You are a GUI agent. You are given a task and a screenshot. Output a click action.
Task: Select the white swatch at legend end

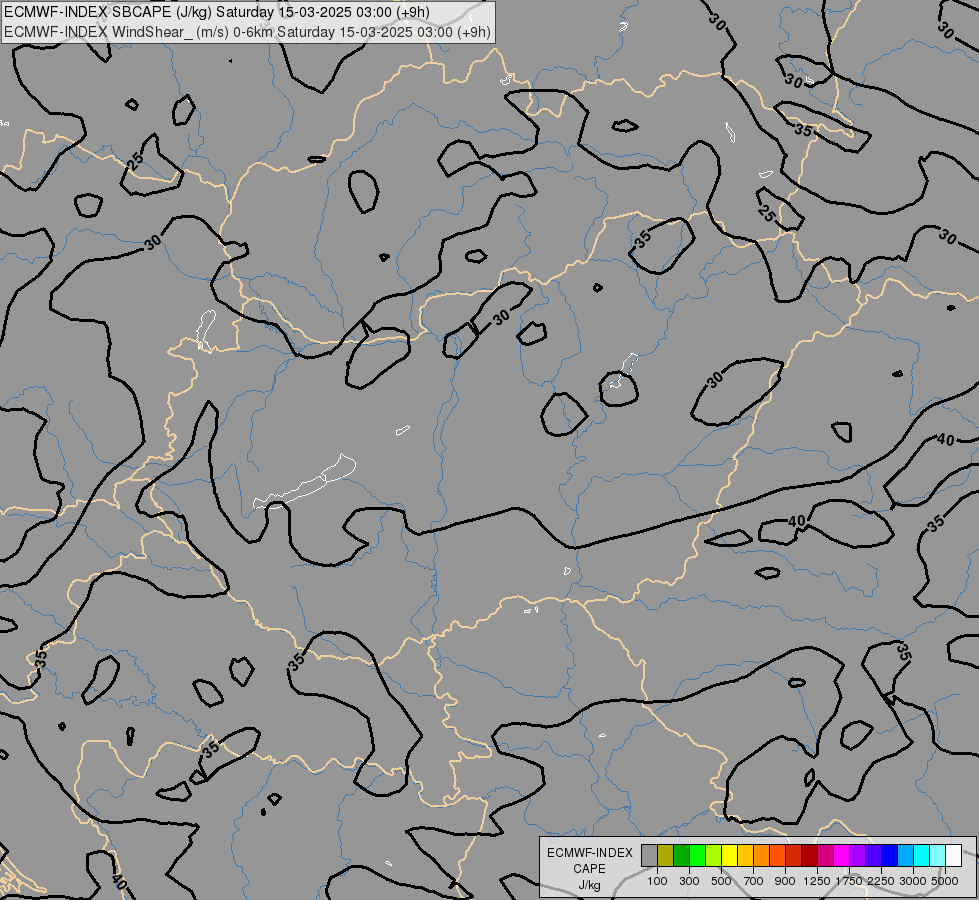953,855
